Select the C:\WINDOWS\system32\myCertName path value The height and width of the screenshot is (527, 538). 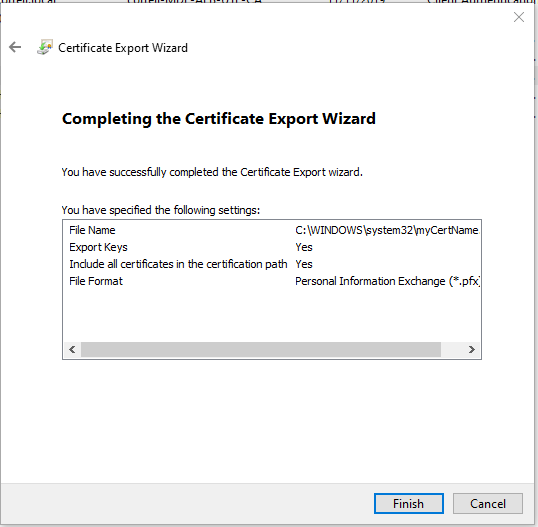pyautogui.click(x=387, y=230)
